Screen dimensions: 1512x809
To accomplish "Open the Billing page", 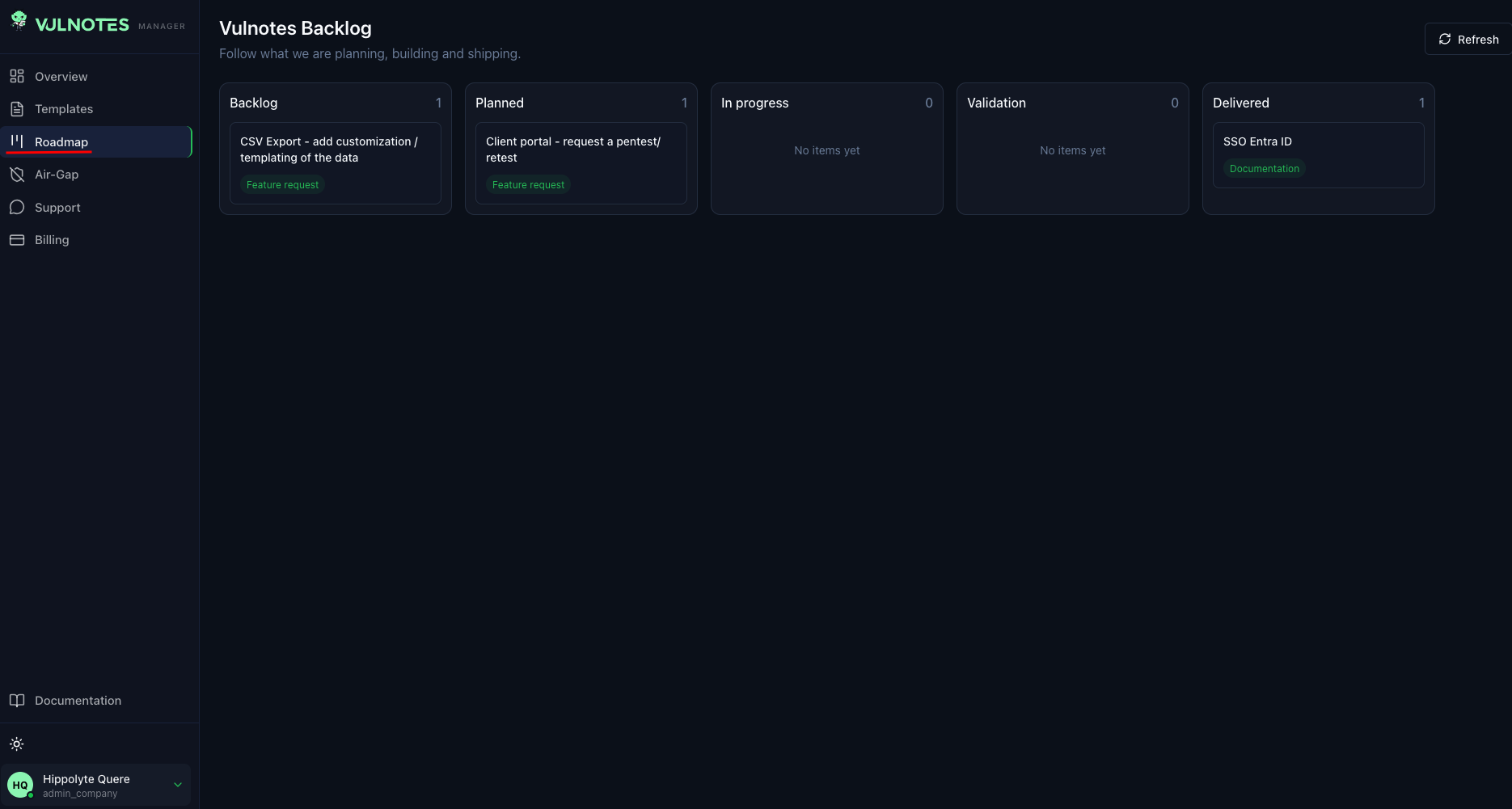I will [96, 240].
